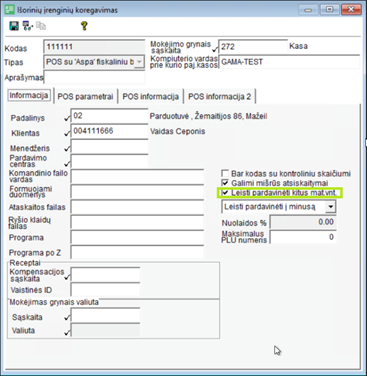Click the lookup checkmark beside Padalinys
Image resolution: width=367 pixels, height=376 pixels.
click(67, 118)
